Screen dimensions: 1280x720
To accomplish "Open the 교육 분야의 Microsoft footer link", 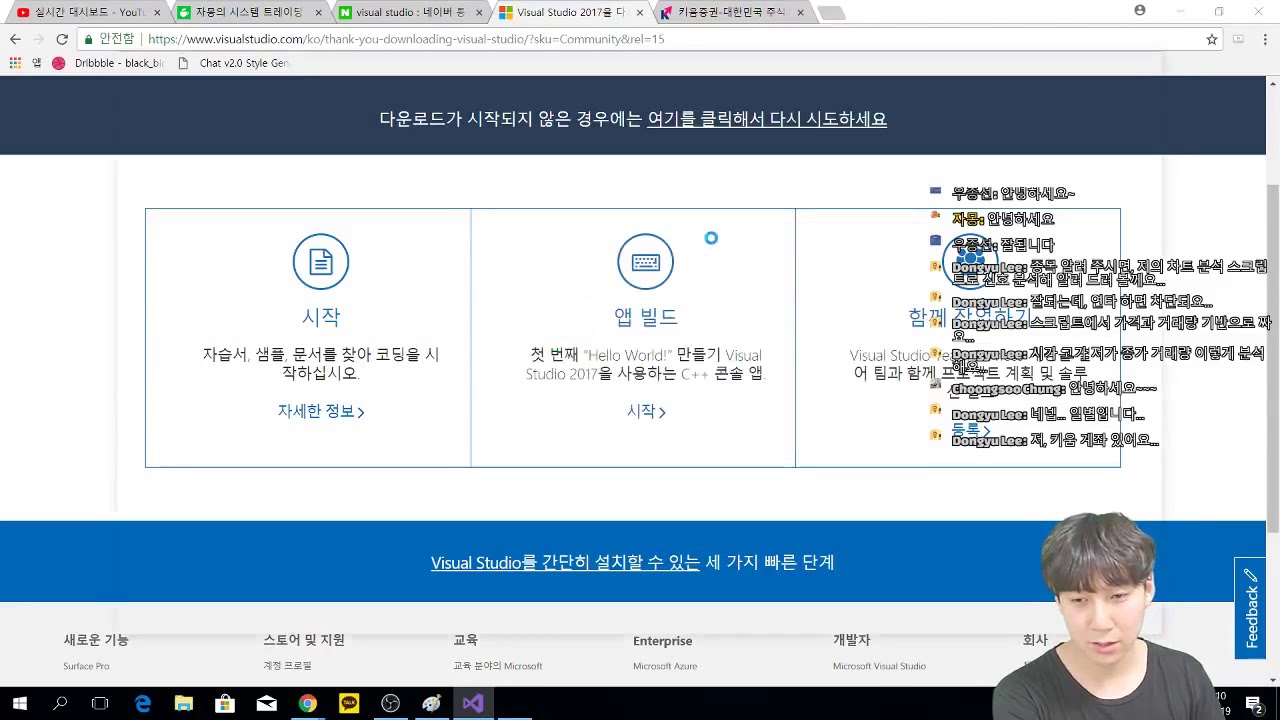I will click(x=497, y=666).
